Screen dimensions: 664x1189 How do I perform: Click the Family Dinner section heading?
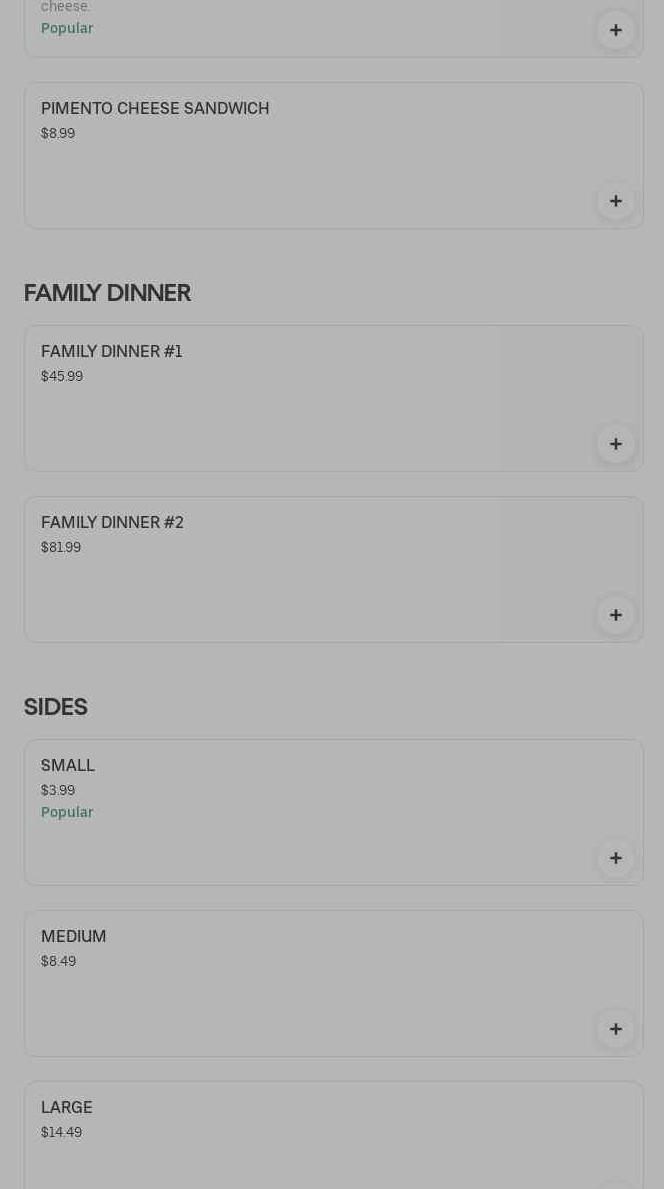[x=107, y=292]
